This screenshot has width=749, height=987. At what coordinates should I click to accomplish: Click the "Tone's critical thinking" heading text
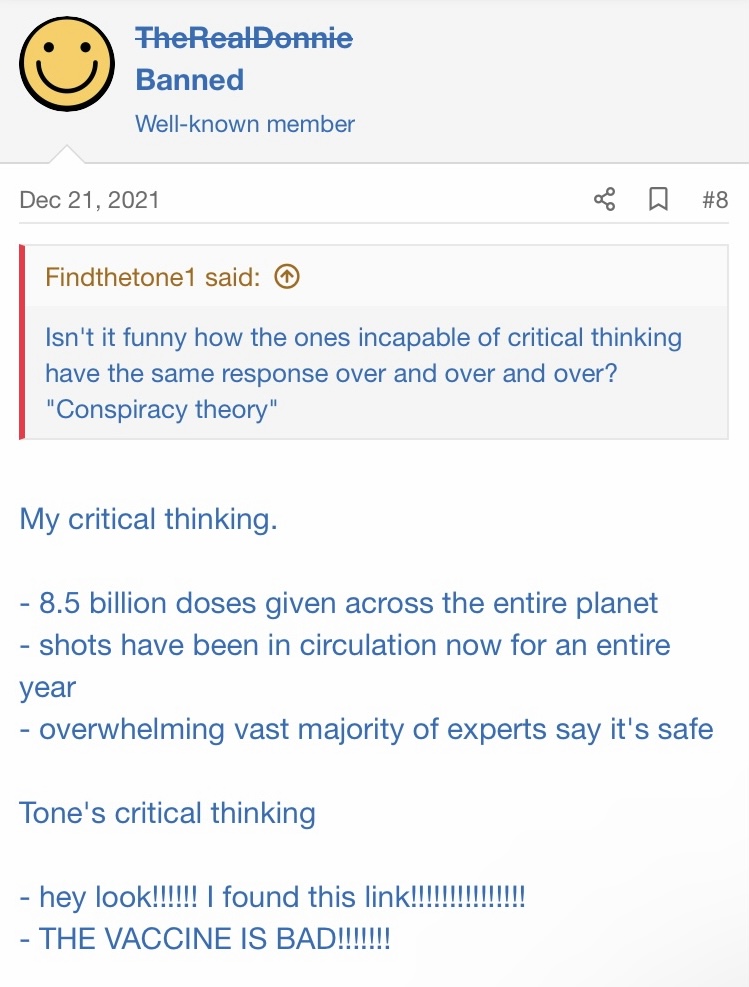point(167,813)
